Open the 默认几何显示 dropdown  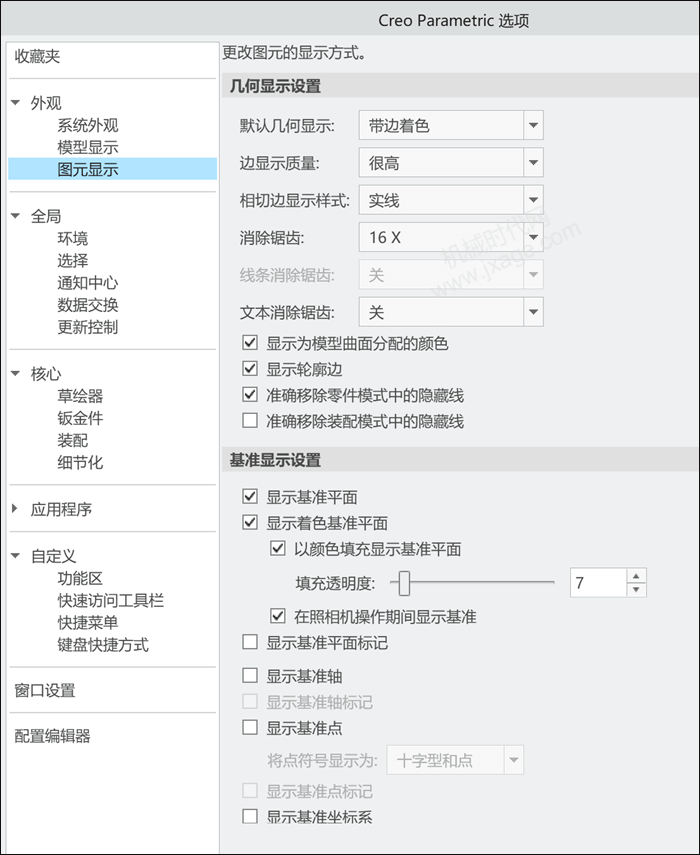point(451,125)
